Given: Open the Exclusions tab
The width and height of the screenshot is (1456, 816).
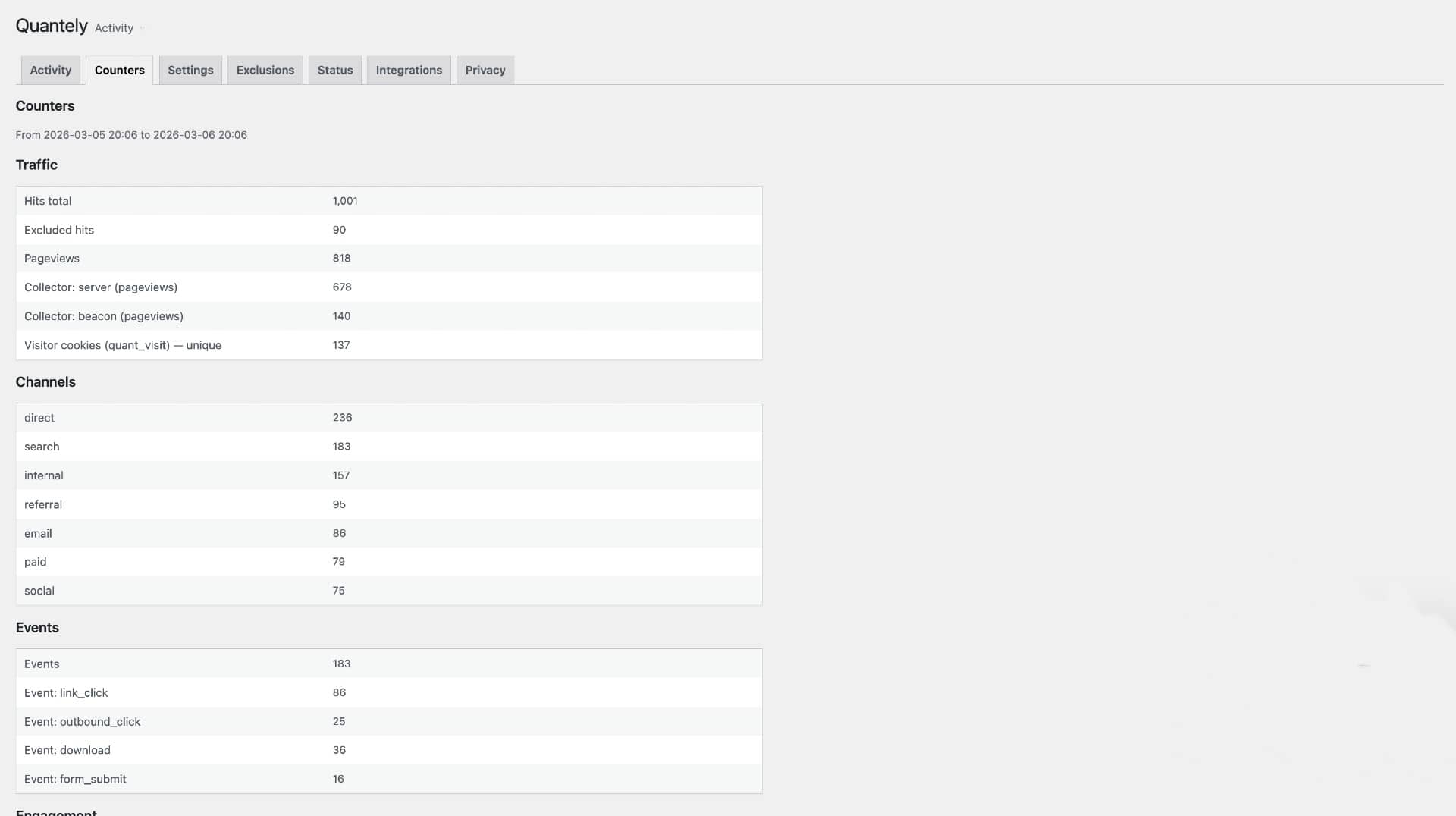Looking at the screenshot, I should (x=265, y=70).
